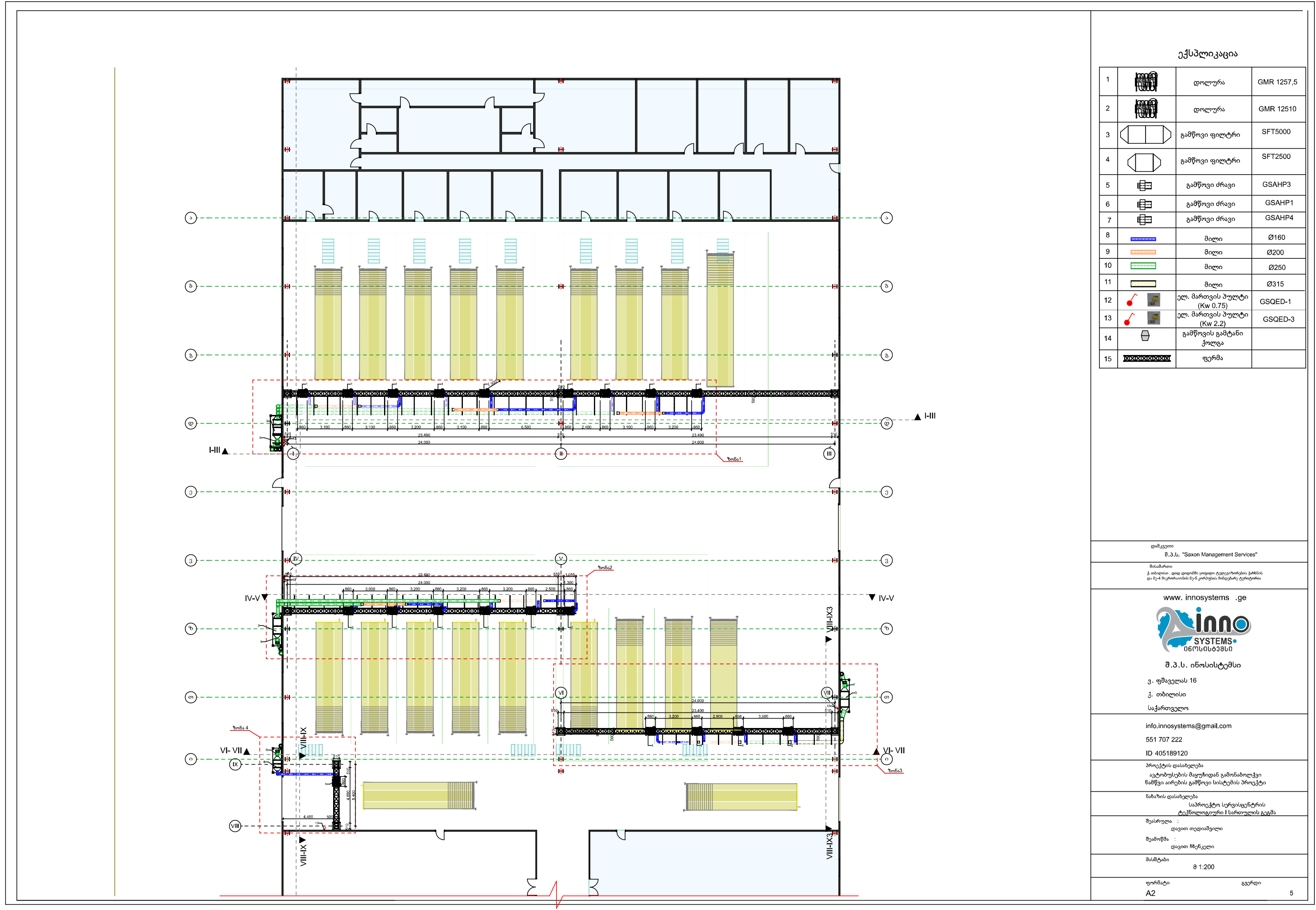Click the hexagonal exhaust nozzle symbol in row 14
This screenshot has height=910, width=1316.
[x=1145, y=336]
